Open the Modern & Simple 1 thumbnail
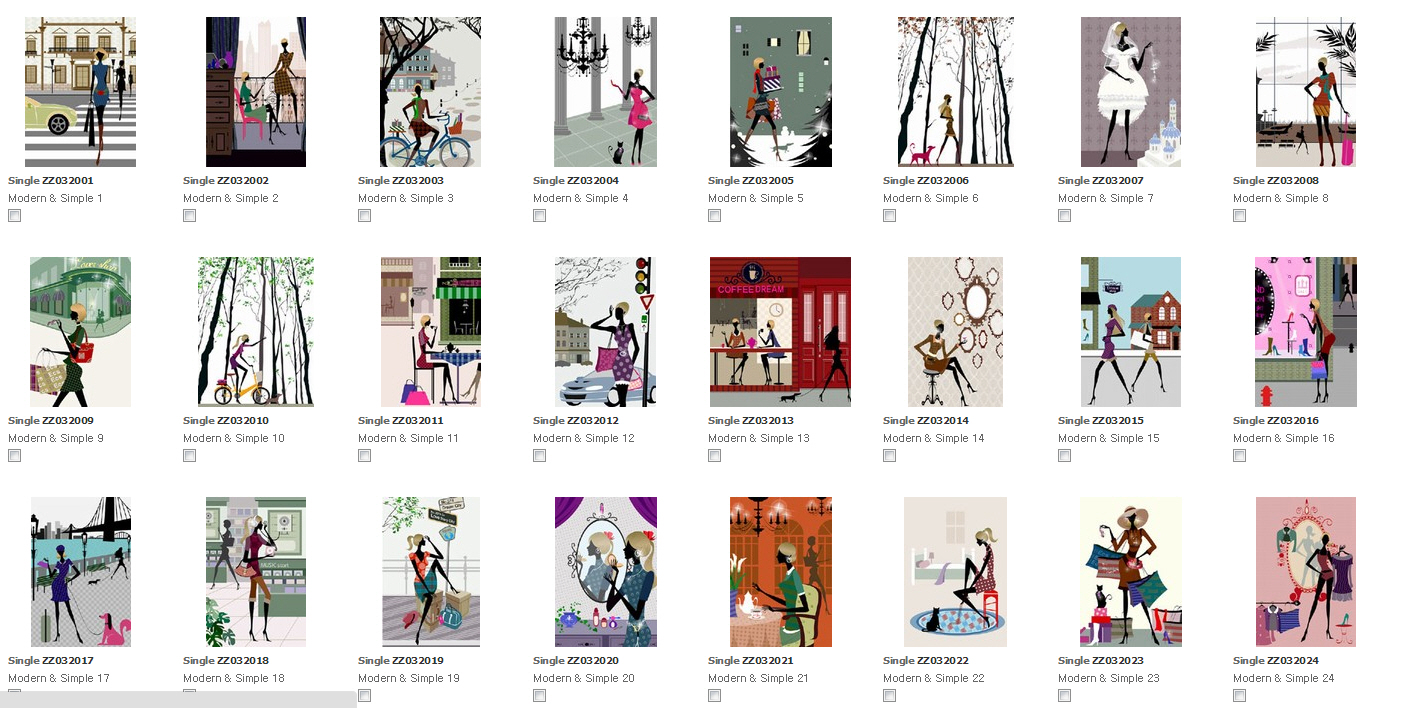The image size is (1401, 708). 80,92
